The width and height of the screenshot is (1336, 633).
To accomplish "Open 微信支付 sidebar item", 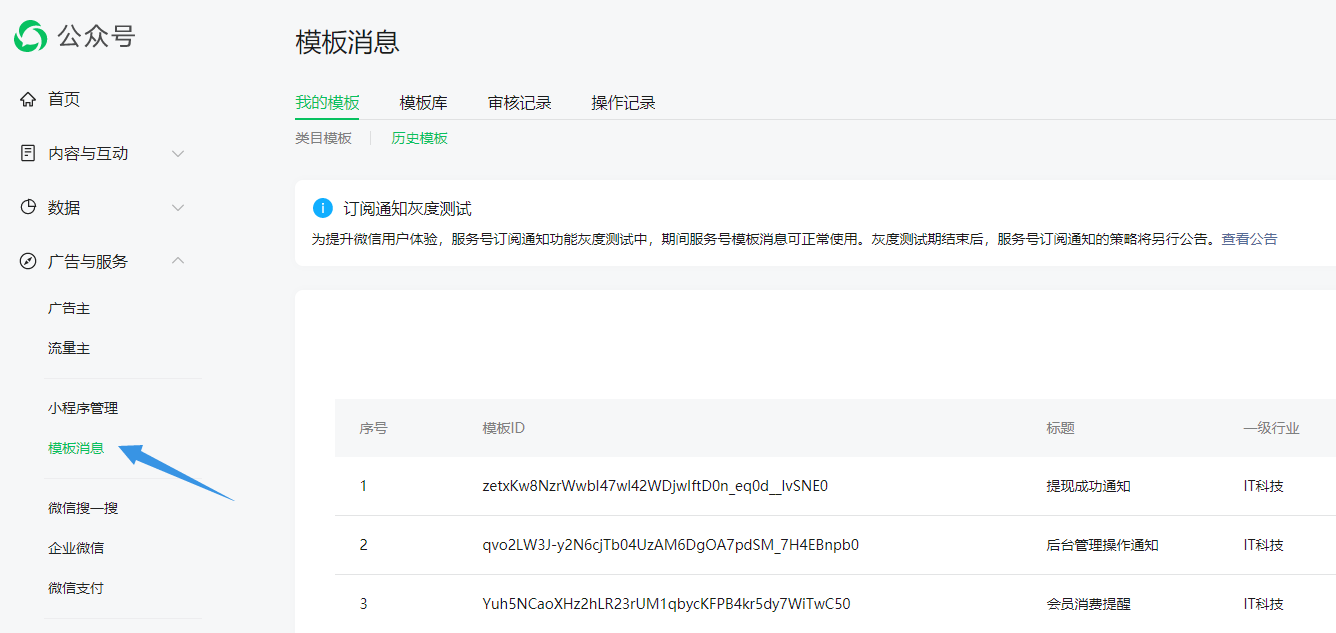I will (x=76, y=588).
